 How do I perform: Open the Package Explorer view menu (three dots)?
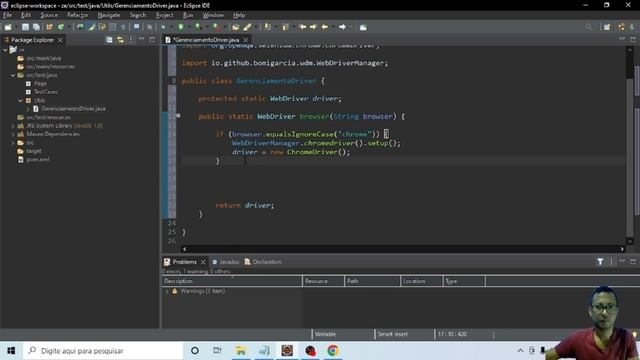coord(131,40)
